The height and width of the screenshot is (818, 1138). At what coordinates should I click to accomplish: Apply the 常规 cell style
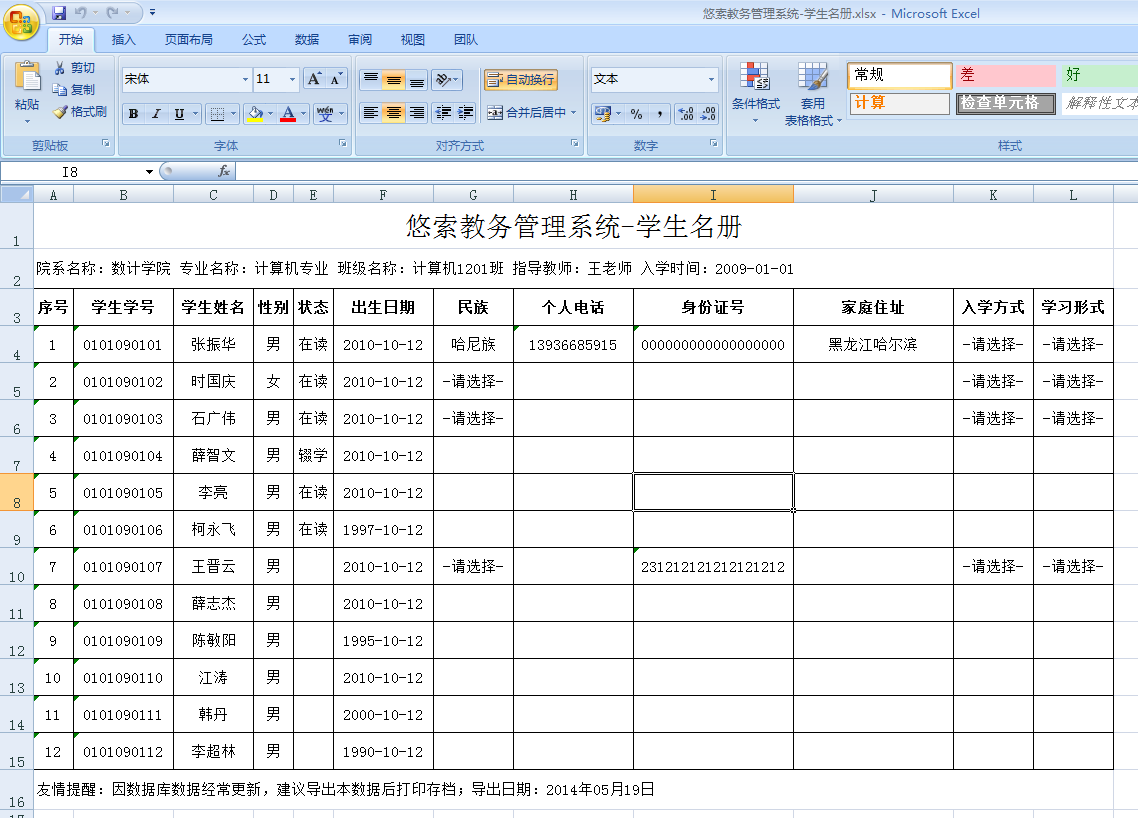click(899, 75)
